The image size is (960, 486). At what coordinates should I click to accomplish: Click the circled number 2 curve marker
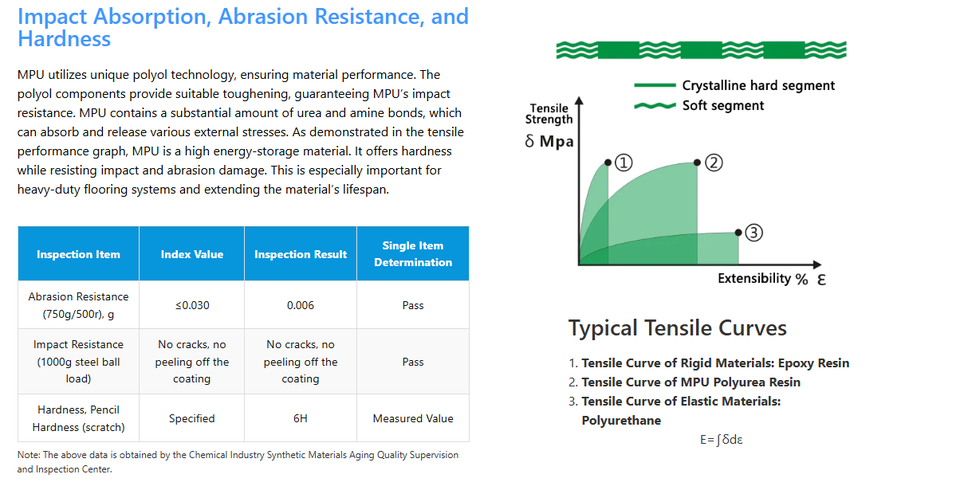pos(713,163)
